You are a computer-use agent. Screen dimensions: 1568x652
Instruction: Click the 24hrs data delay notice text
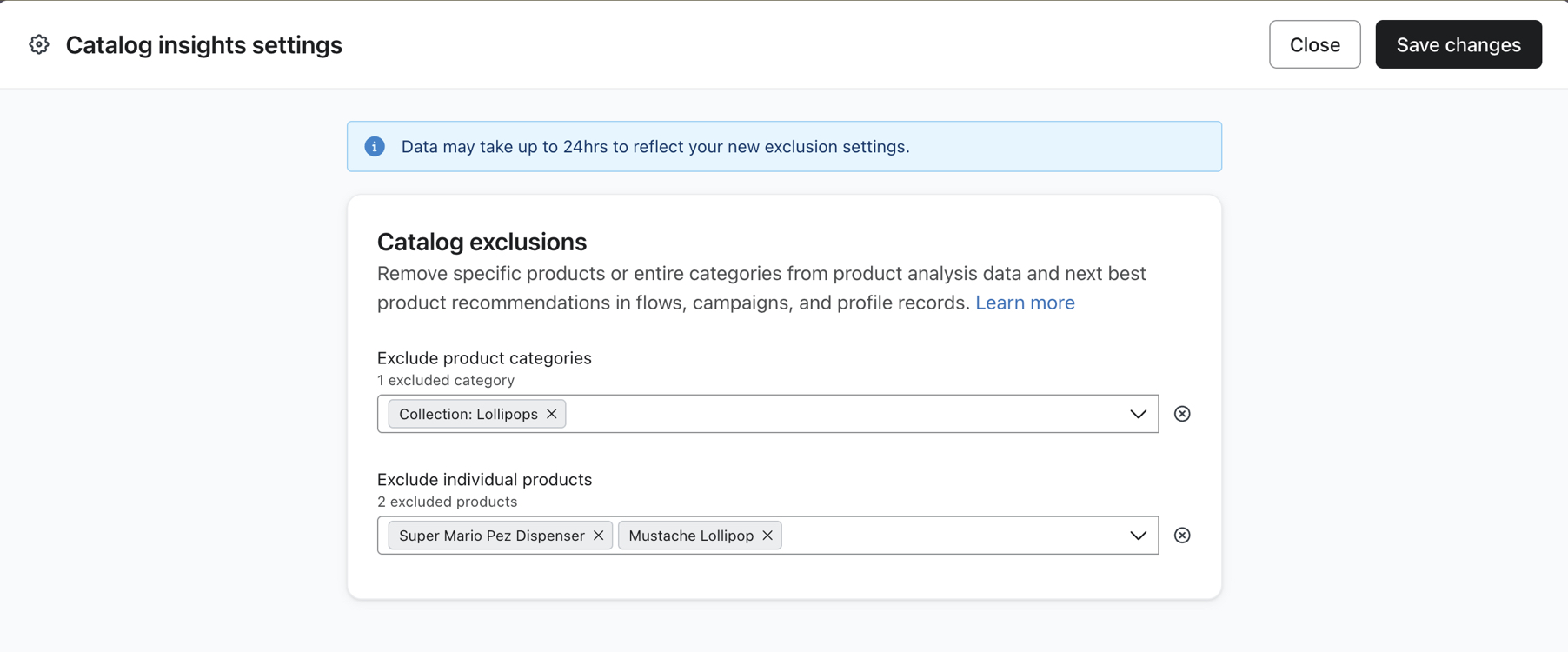[654, 146]
